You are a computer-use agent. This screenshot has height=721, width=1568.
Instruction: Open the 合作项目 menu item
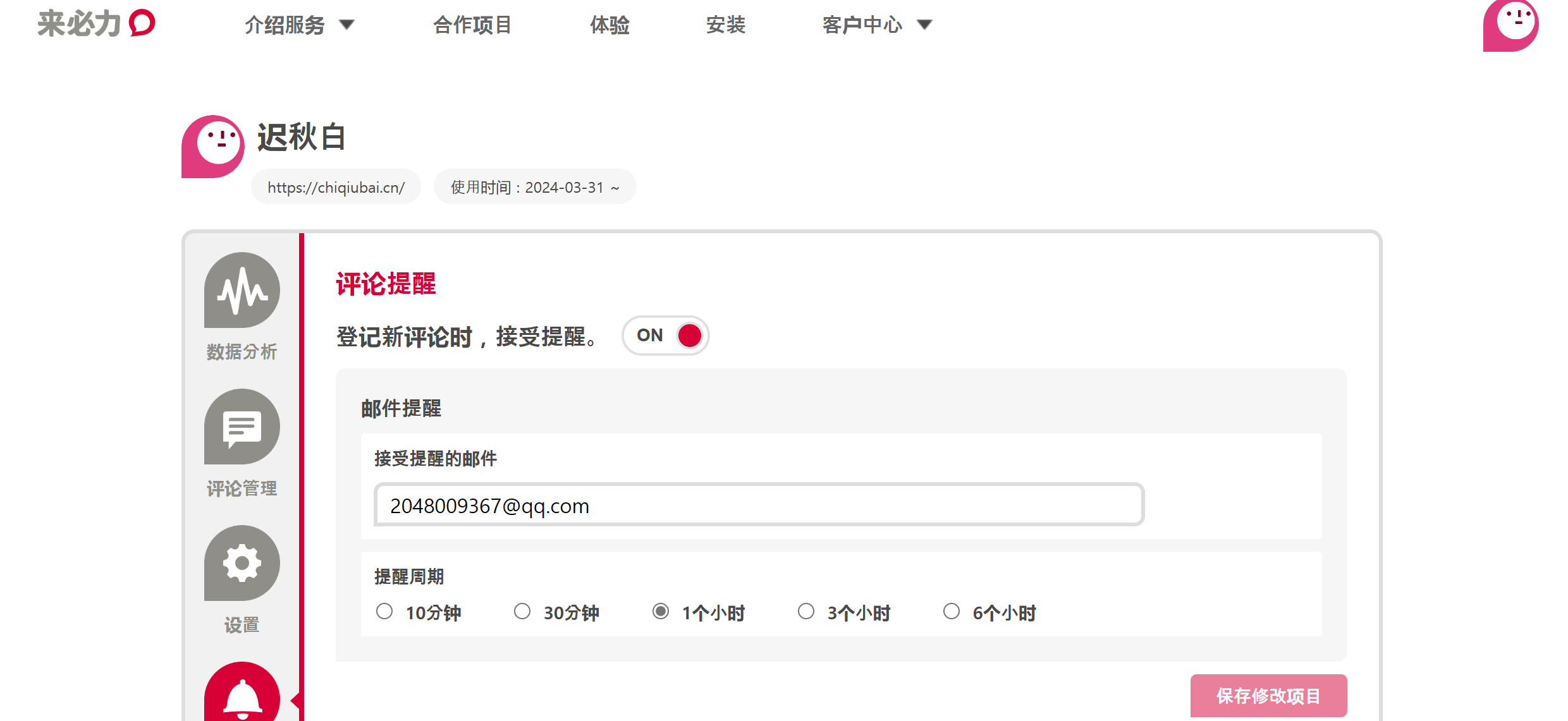472,25
